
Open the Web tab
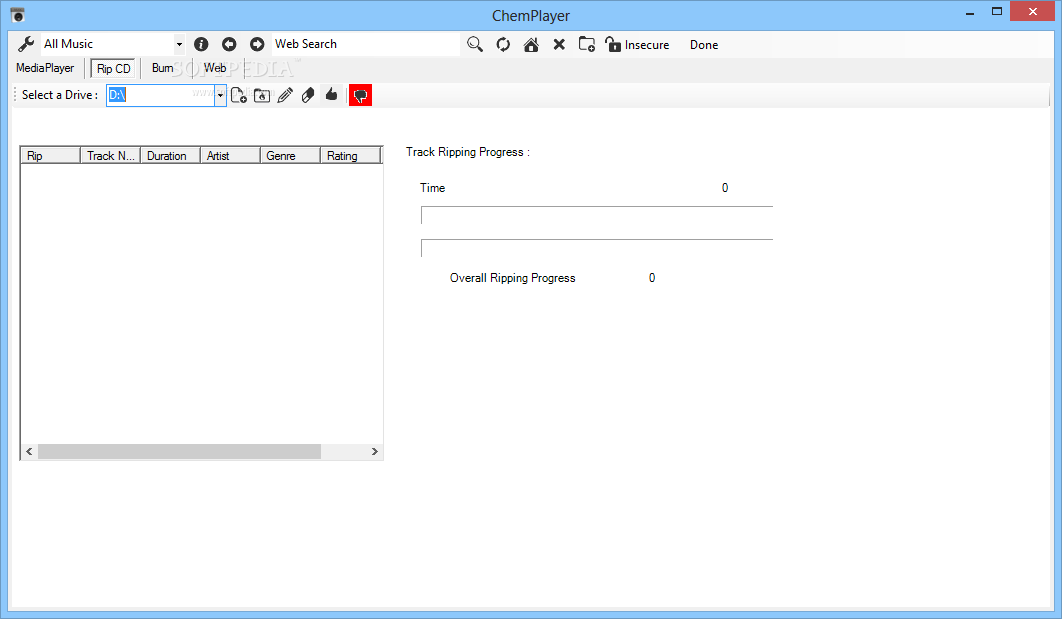tap(215, 68)
